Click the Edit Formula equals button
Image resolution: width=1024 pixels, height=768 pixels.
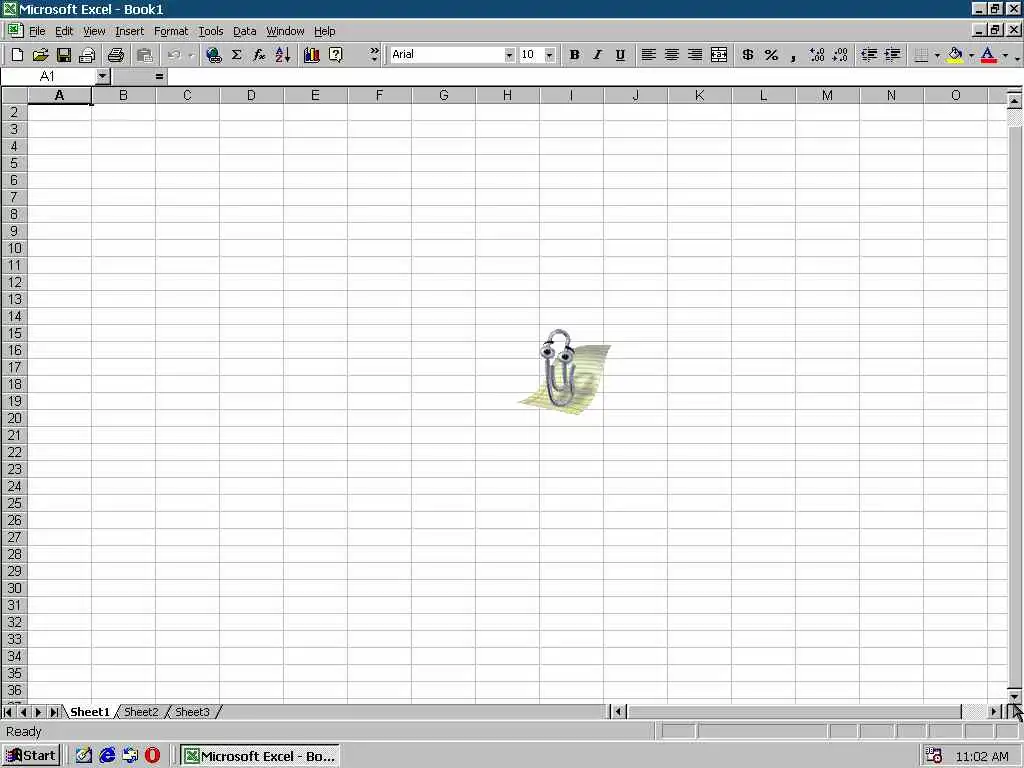pos(159,76)
